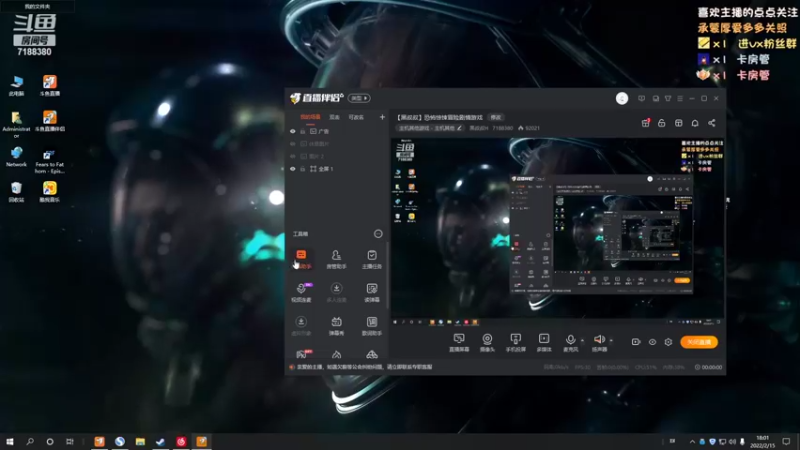Open the record video camcorder icon
800x450 pixels.
pos(636,342)
